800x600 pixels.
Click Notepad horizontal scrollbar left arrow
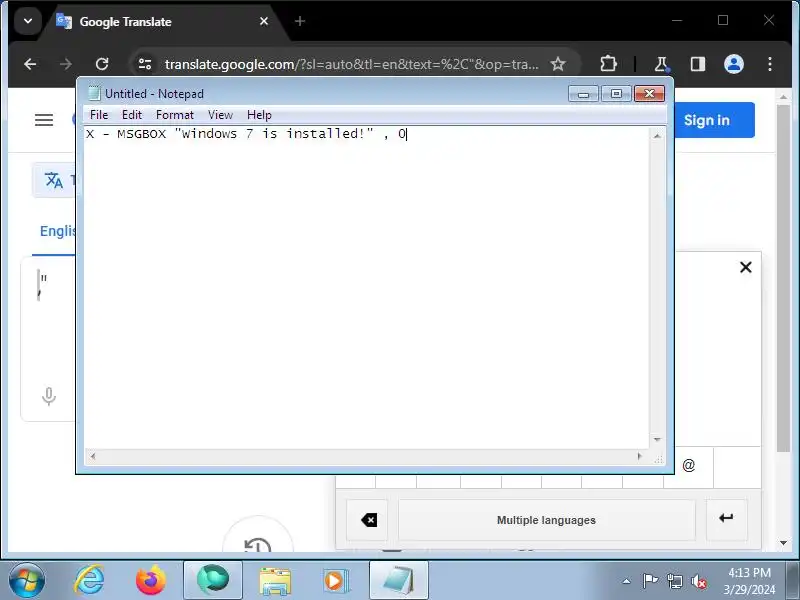(92, 456)
